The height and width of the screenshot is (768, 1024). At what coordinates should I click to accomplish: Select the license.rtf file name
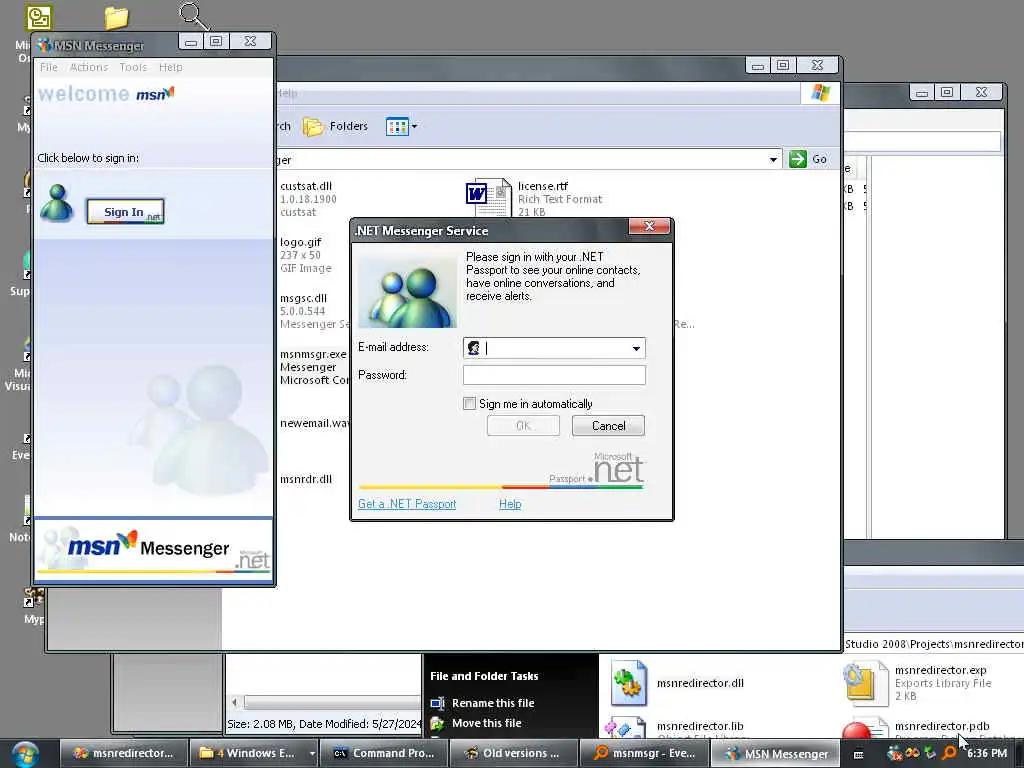tap(543, 186)
